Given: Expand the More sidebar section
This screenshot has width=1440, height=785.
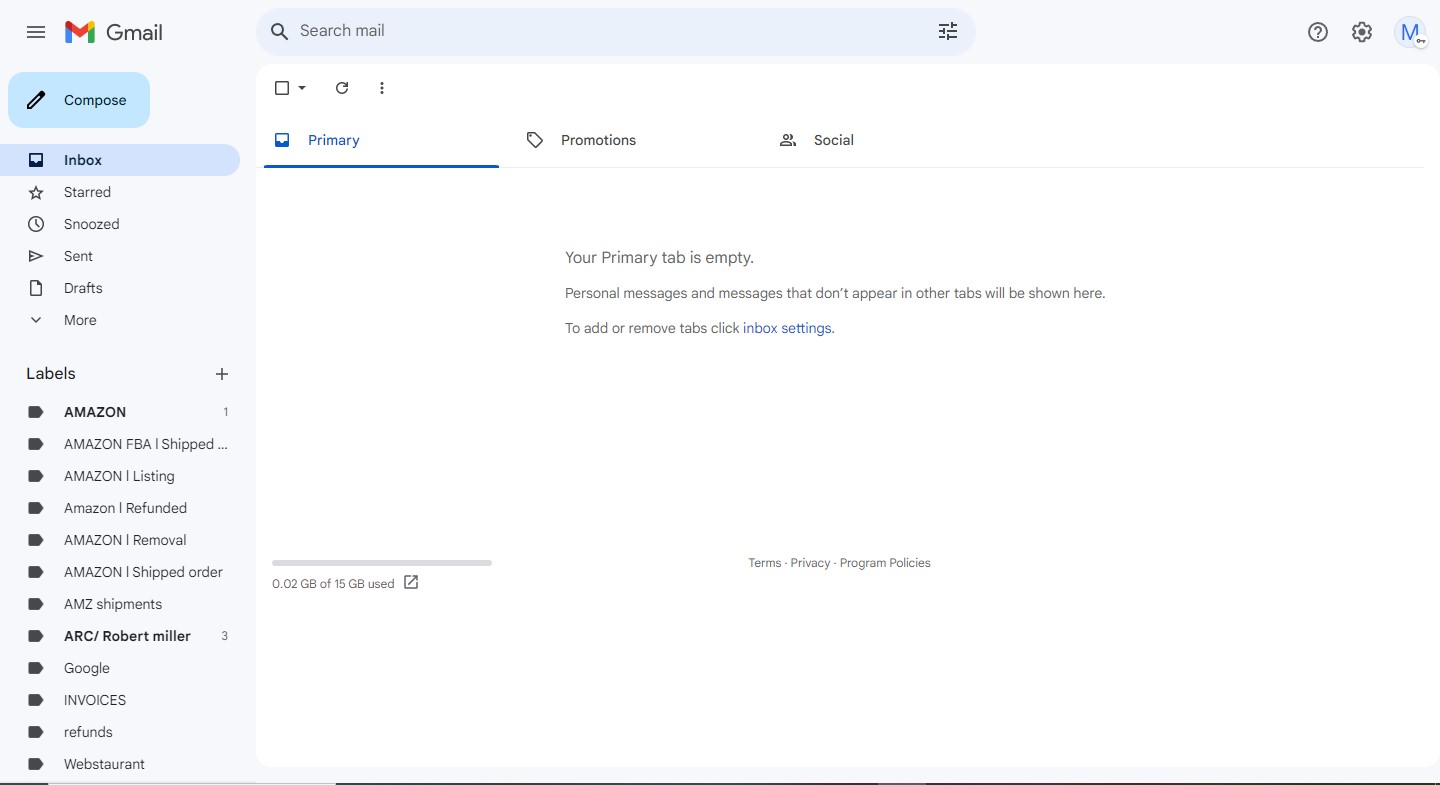Looking at the screenshot, I should coord(120,320).
